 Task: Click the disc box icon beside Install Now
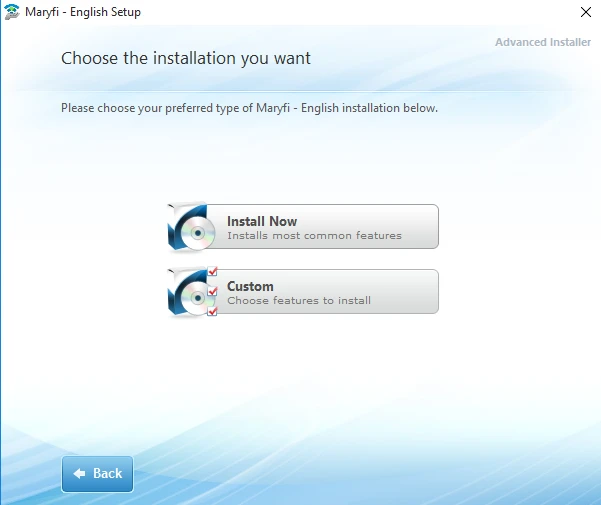coord(188,228)
